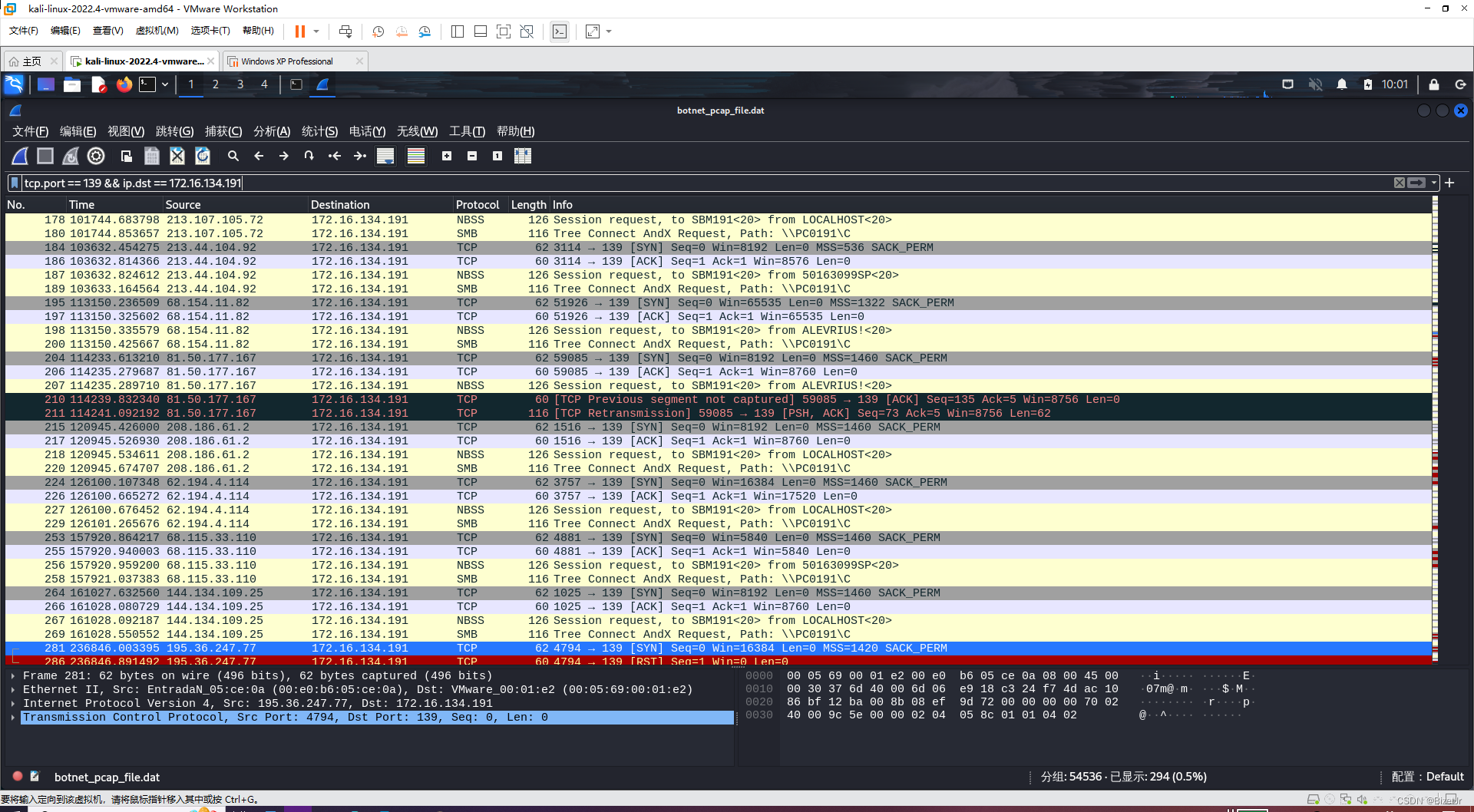The height and width of the screenshot is (812, 1474).
Task: Sort by Length column header
Action: coord(529,205)
